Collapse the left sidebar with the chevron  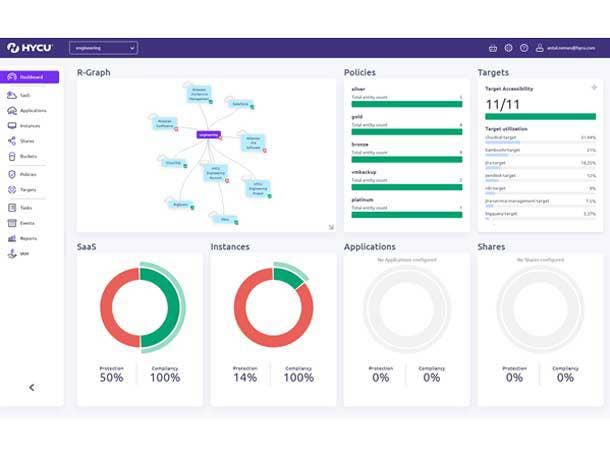click(31, 387)
